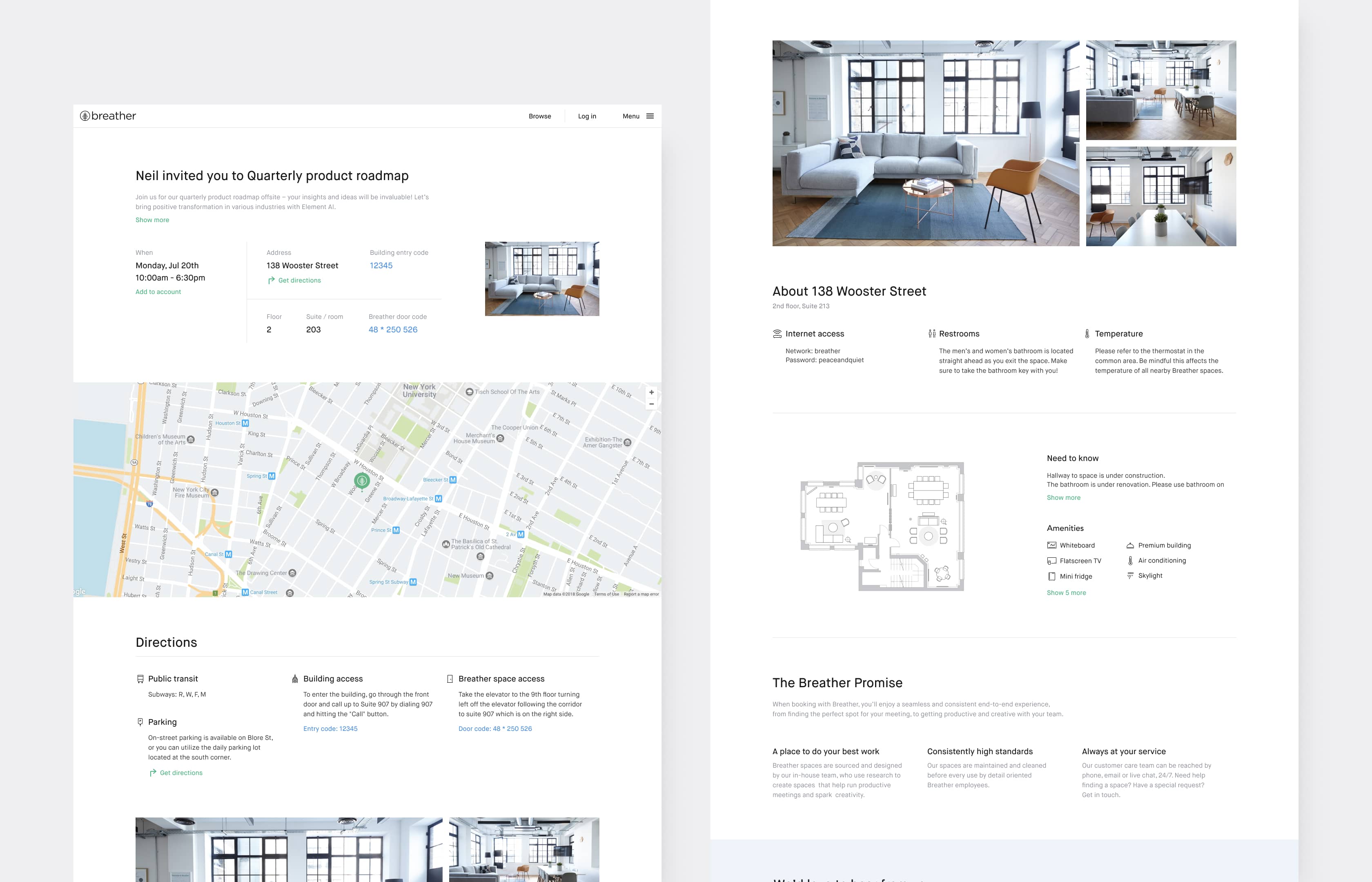Click The Breather Promise heading
The height and width of the screenshot is (882, 1372).
pyautogui.click(x=837, y=683)
